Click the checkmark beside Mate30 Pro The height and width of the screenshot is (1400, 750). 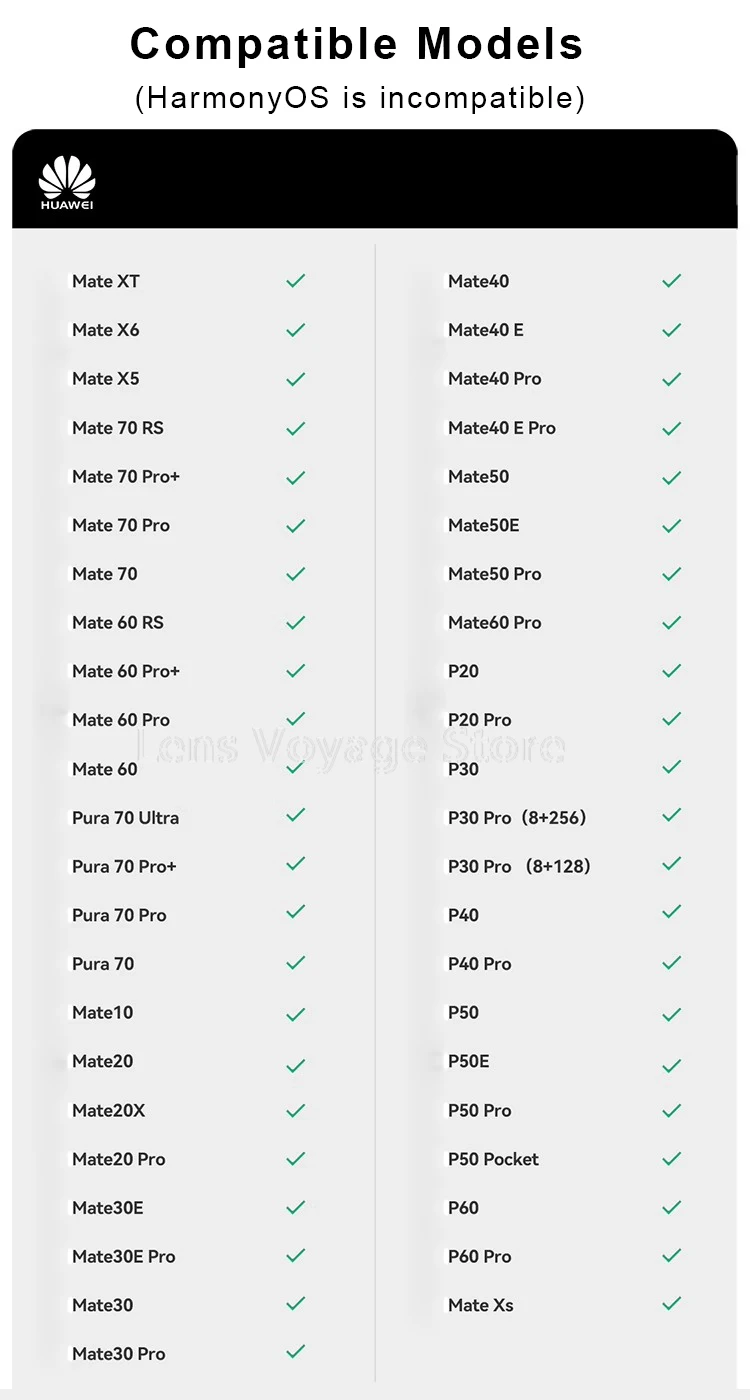coord(295,1352)
